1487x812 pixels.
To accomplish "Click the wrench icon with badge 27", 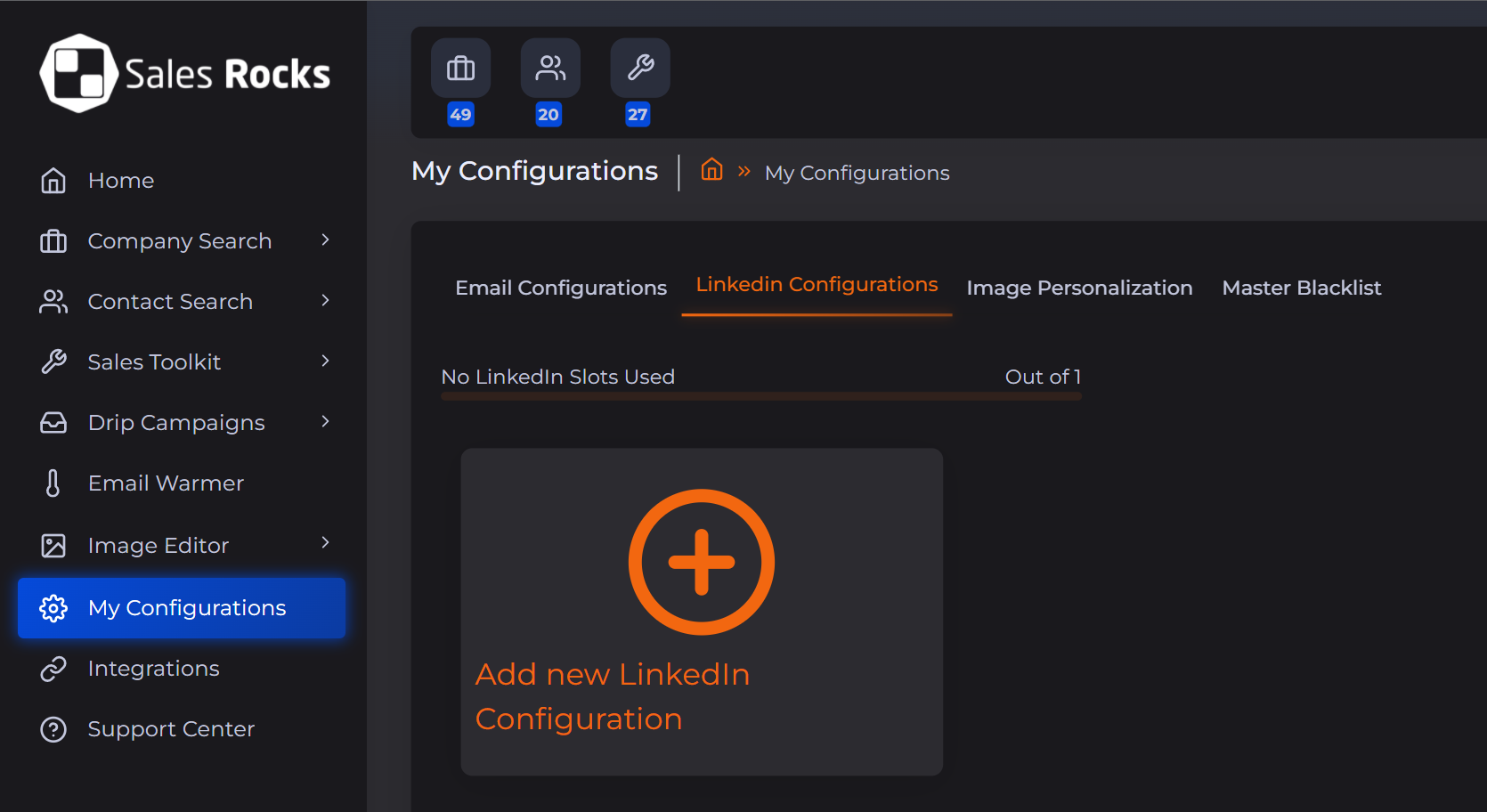I will 640,69.
